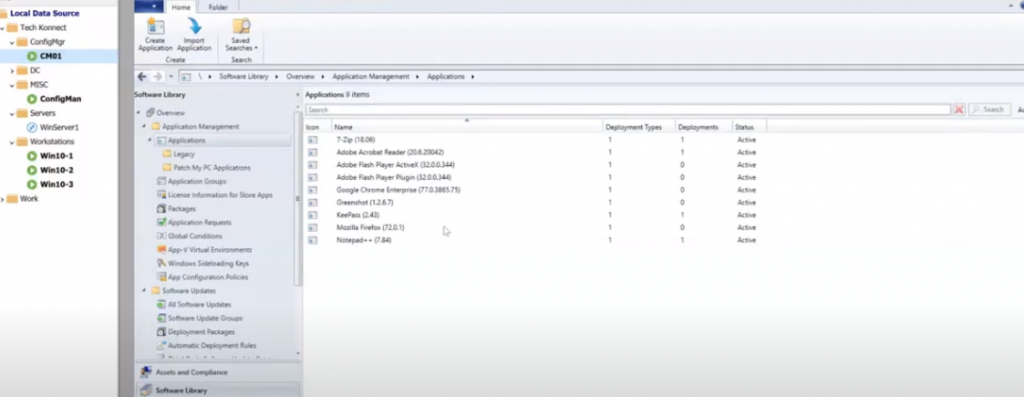The height and width of the screenshot is (397, 1024).
Task: Open the Software Library workspace
Action: click(217, 390)
